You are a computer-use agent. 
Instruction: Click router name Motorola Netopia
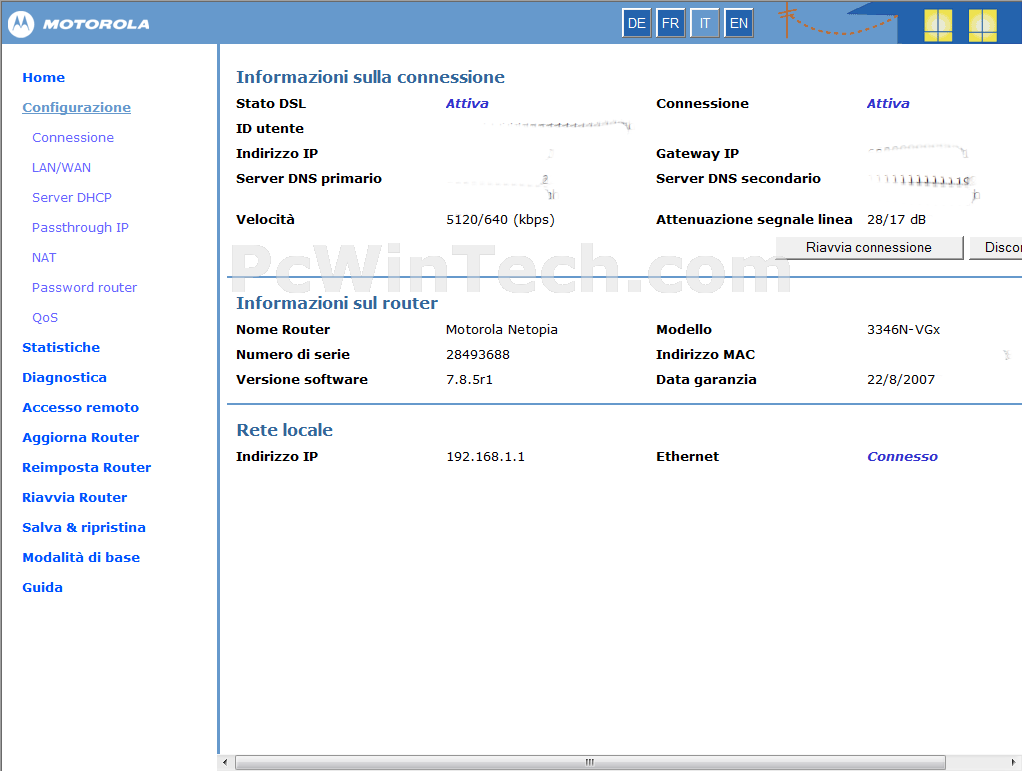pos(501,330)
